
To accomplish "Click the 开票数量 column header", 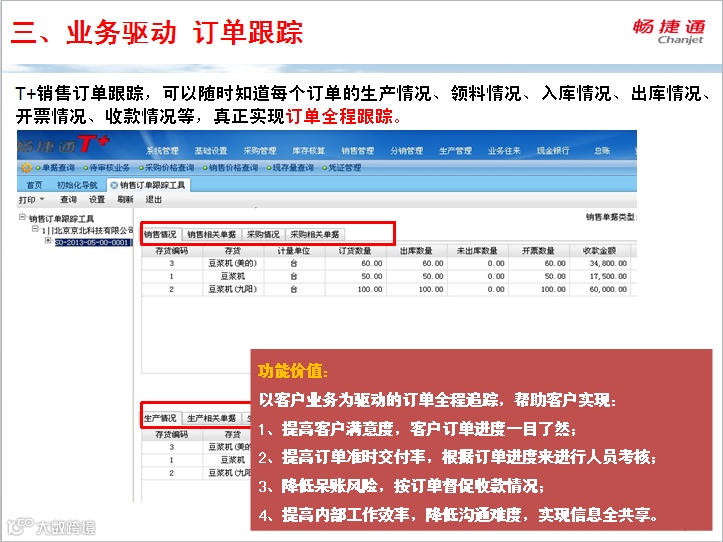I will pos(539,251).
